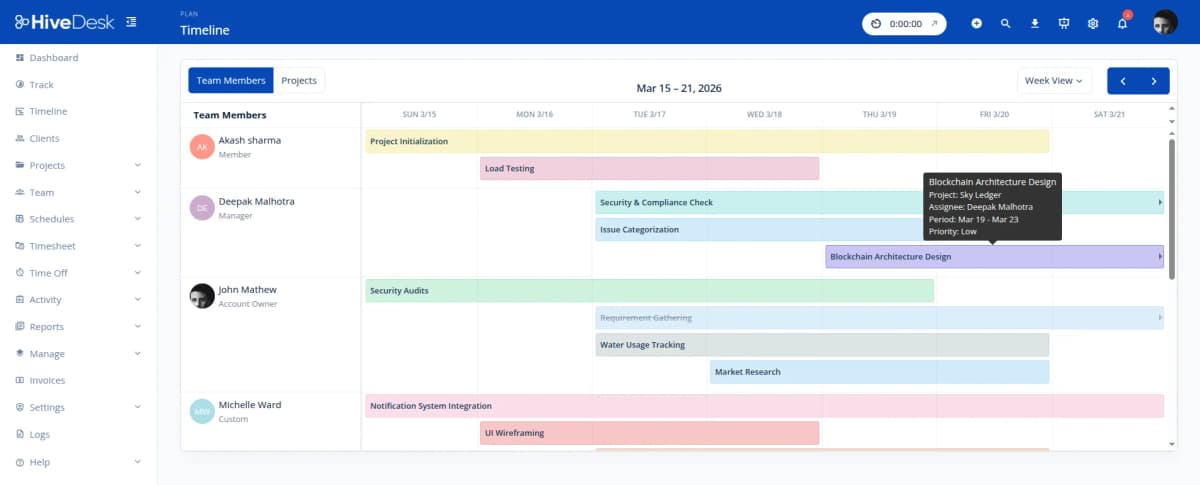Viewport: 1200px width, 485px height.
Task: Open the Market Research task bar
Action: click(x=880, y=372)
